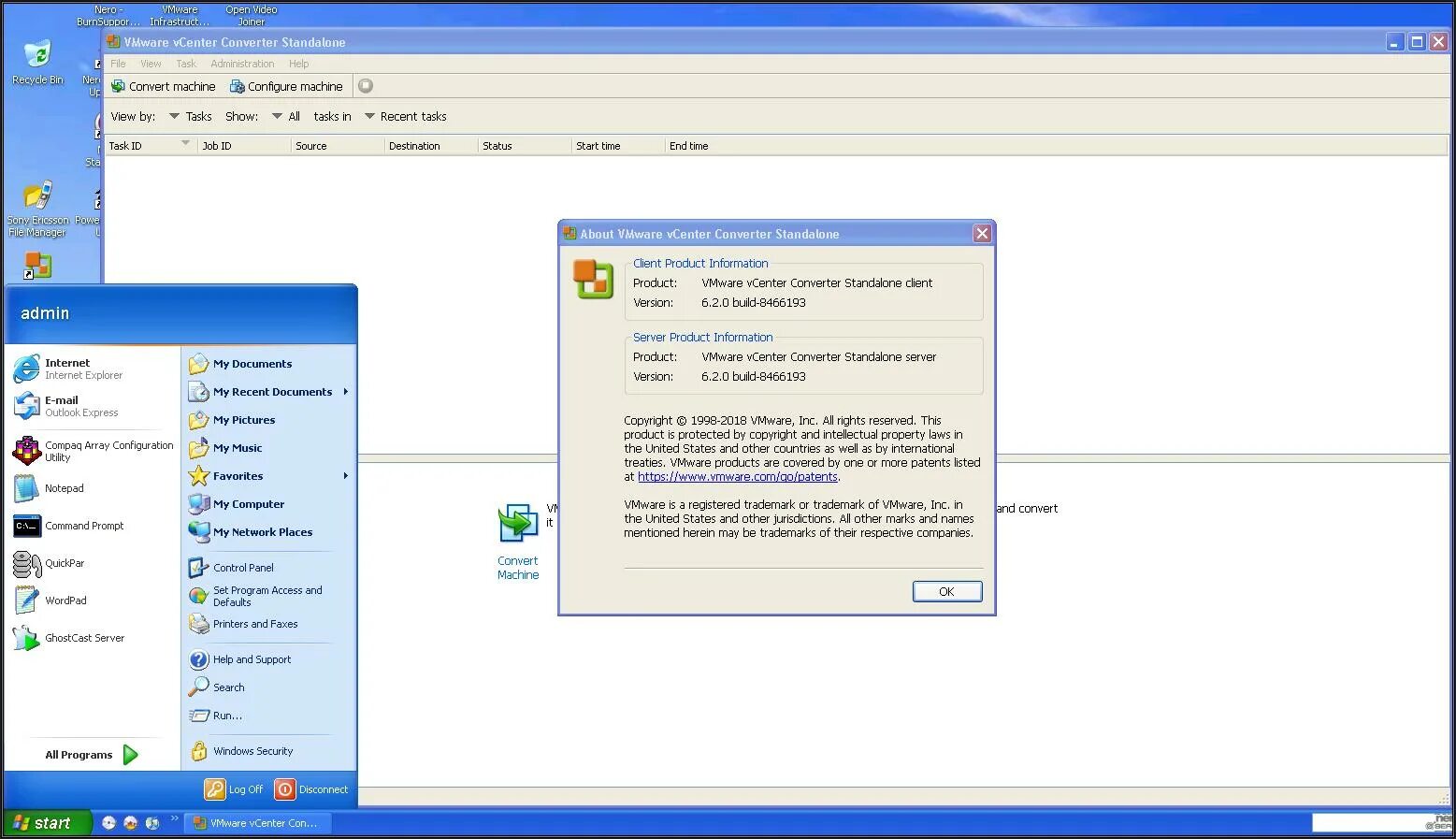Open the Task menu

tap(186, 64)
